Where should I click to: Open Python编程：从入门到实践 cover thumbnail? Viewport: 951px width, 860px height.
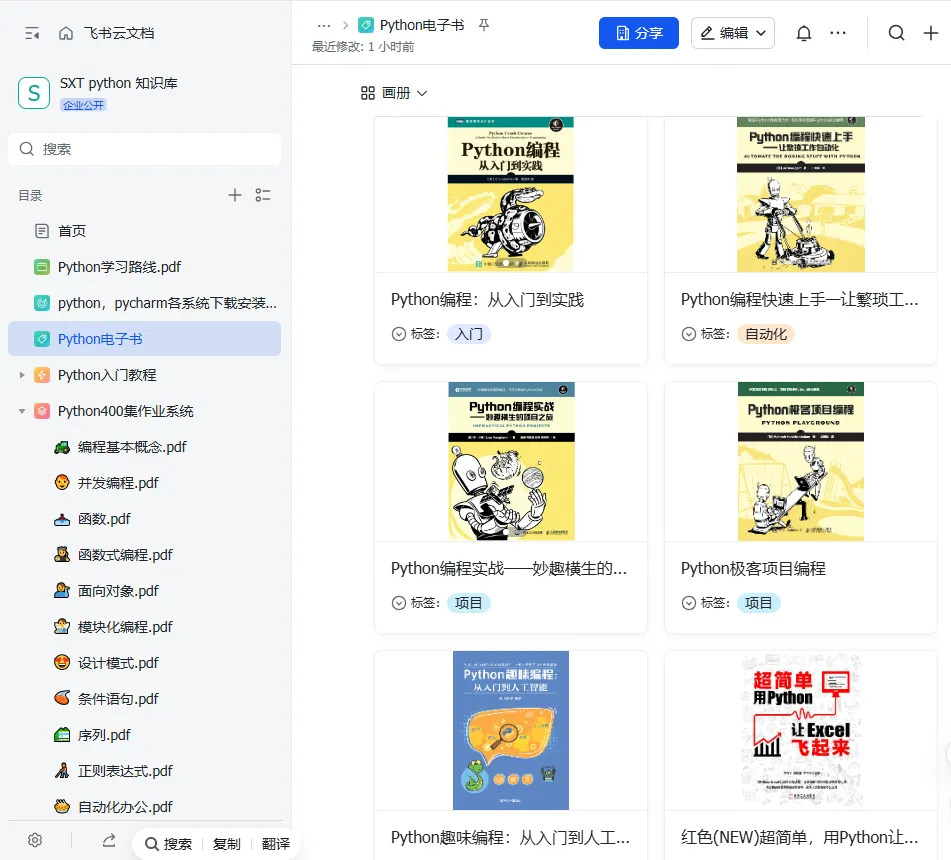511,194
